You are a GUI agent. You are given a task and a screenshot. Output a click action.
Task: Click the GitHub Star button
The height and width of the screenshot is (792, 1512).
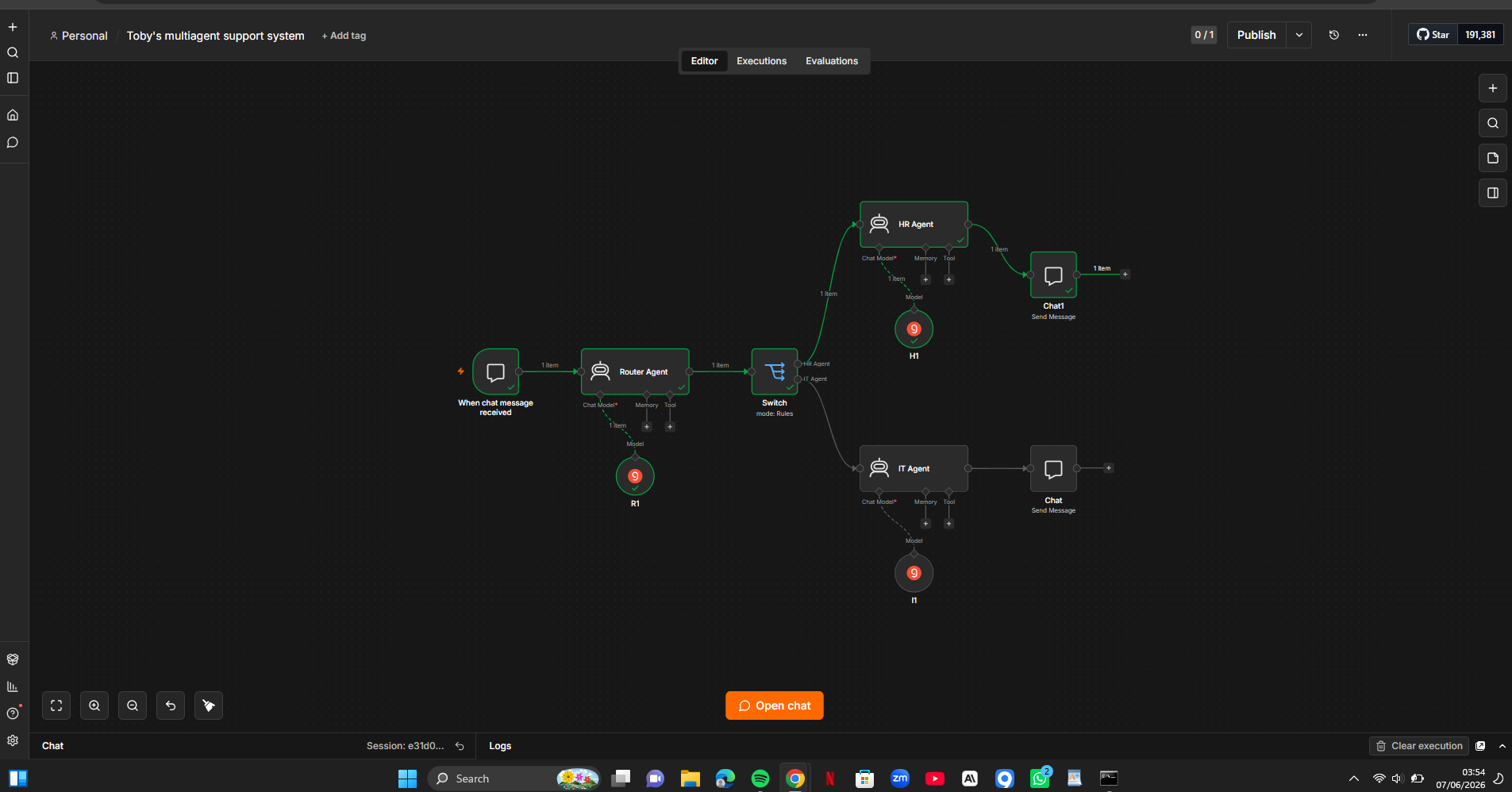[x=1433, y=35]
